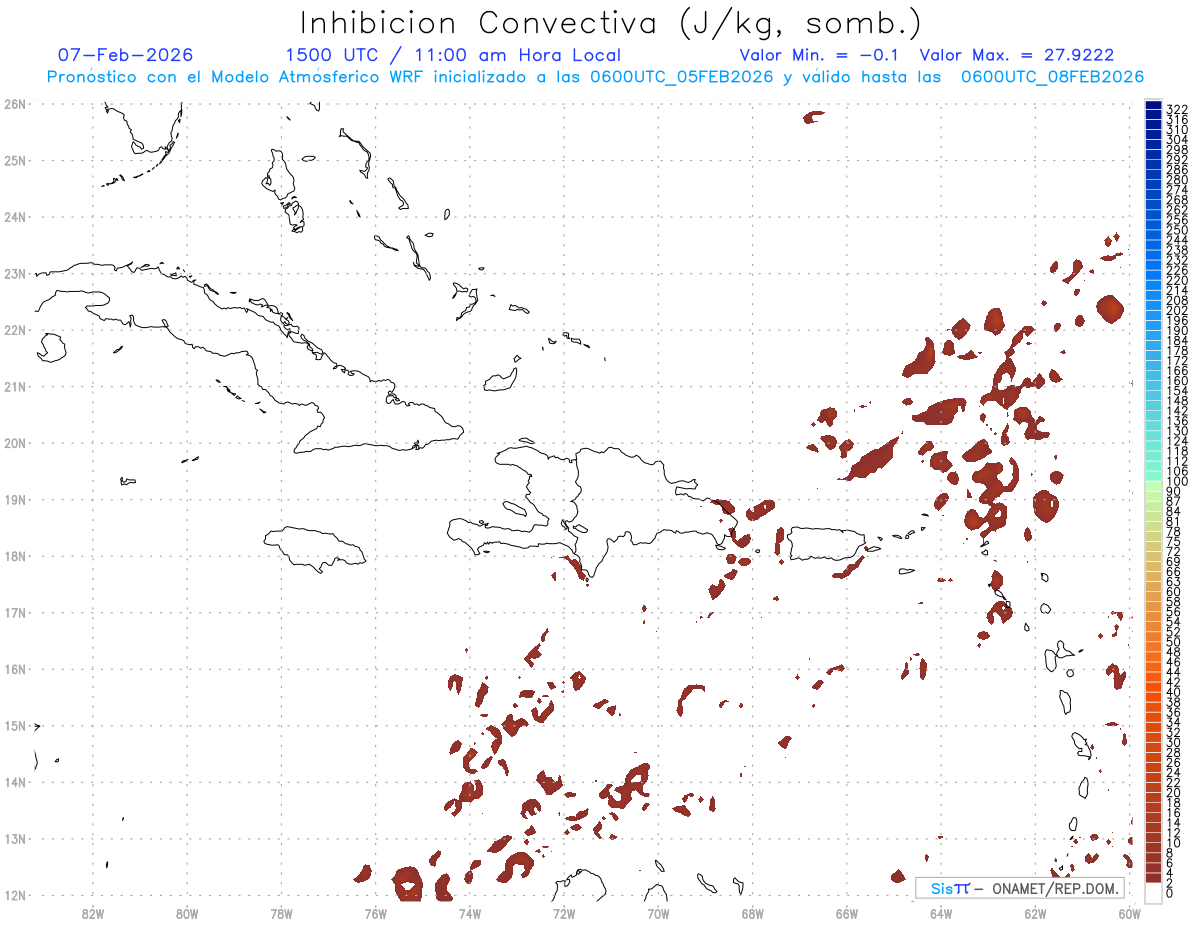Click the longitude label "74W"

pyautogui.click(x=470, y=913)
